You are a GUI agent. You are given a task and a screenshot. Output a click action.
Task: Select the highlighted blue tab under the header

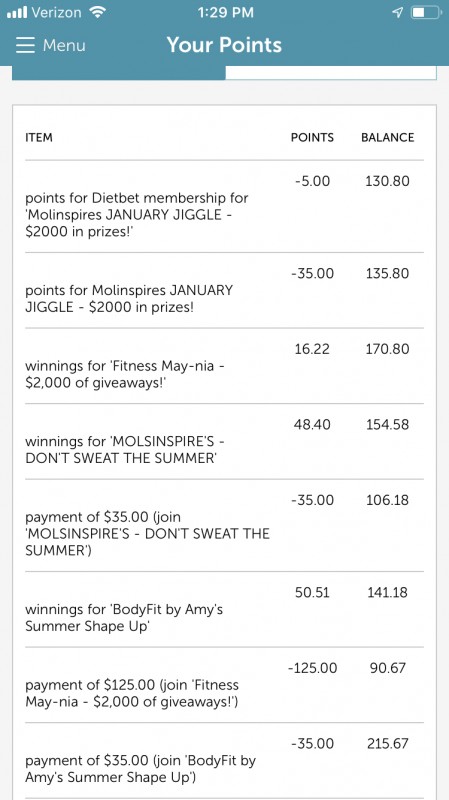(x=119, y=73)
